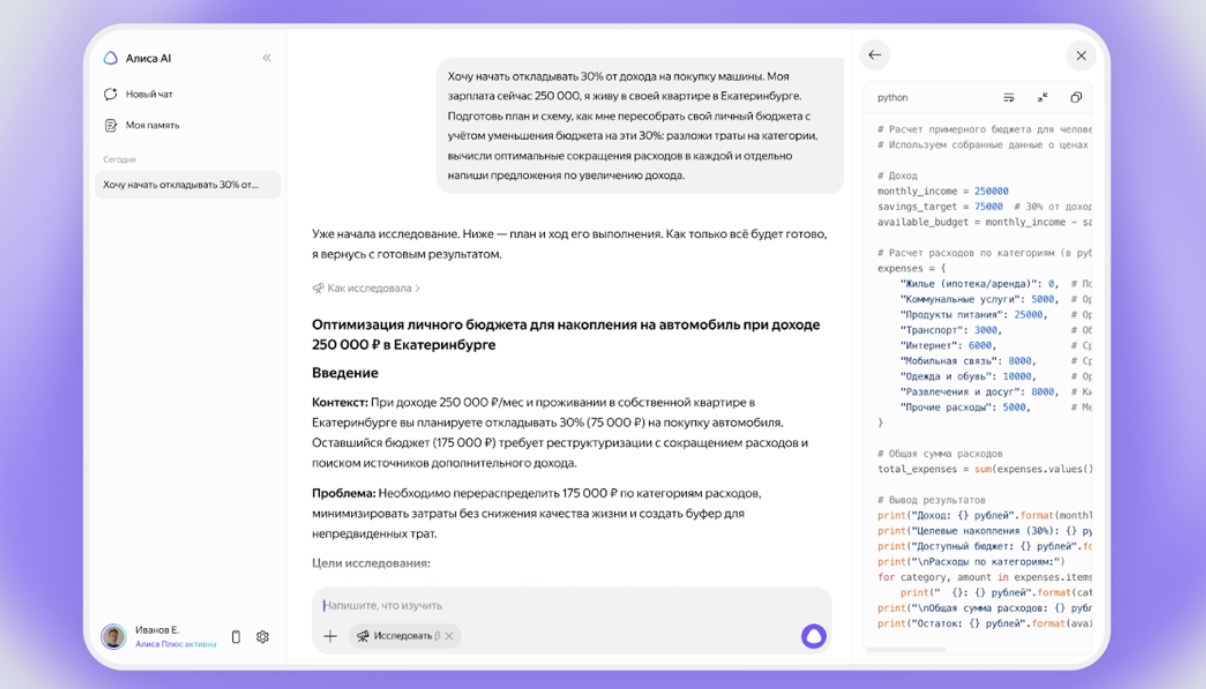1206x689 pixels.
Task: Click code line total_expenses = sum(expenses.values()
Action: click(985, 469)
